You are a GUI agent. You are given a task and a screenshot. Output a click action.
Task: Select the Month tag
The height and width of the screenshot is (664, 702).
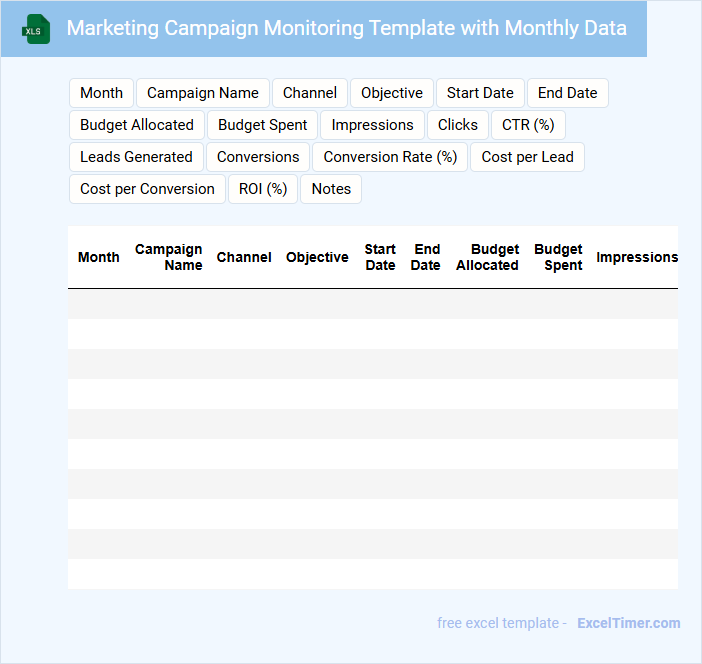pyautogui.click(x=101, y=93)
